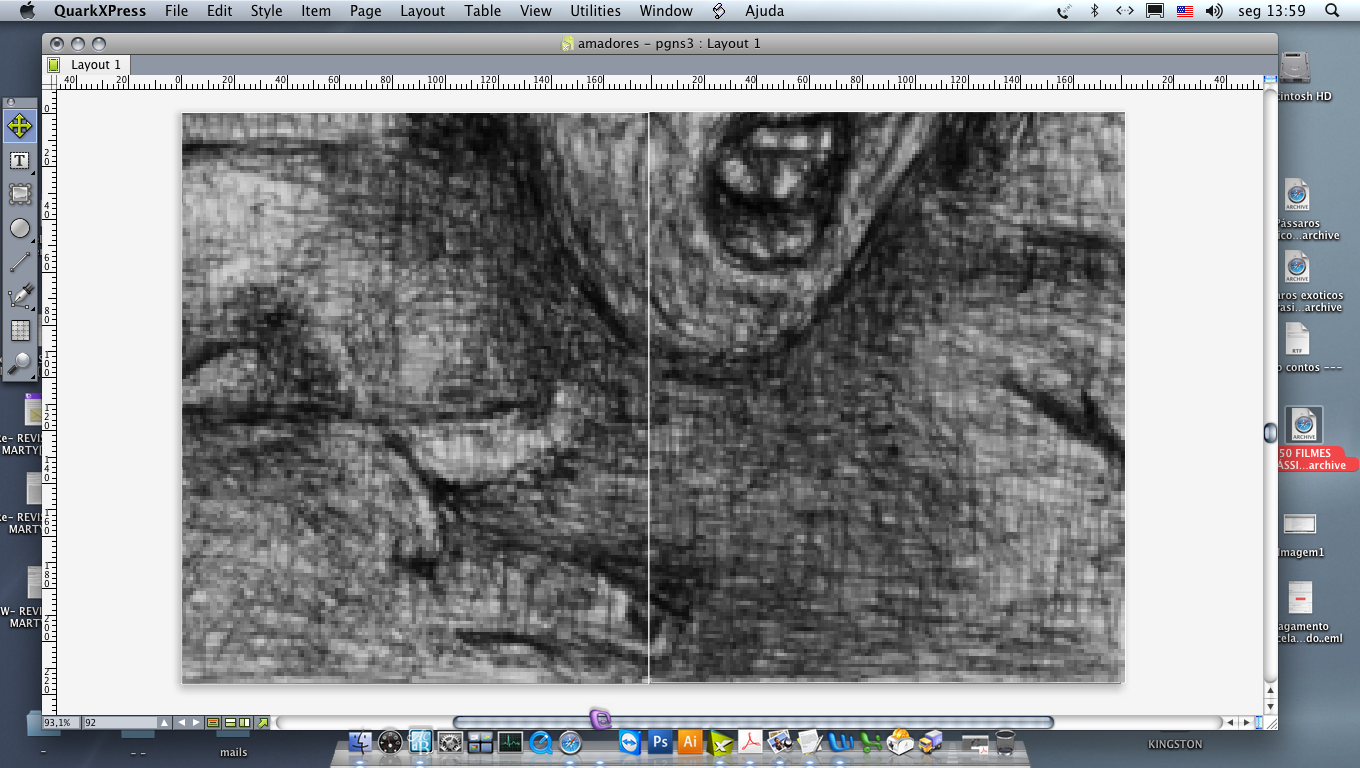Click the zoom percentage field
The height and width of the screenshot is (768, 1360).
point(60,722)
